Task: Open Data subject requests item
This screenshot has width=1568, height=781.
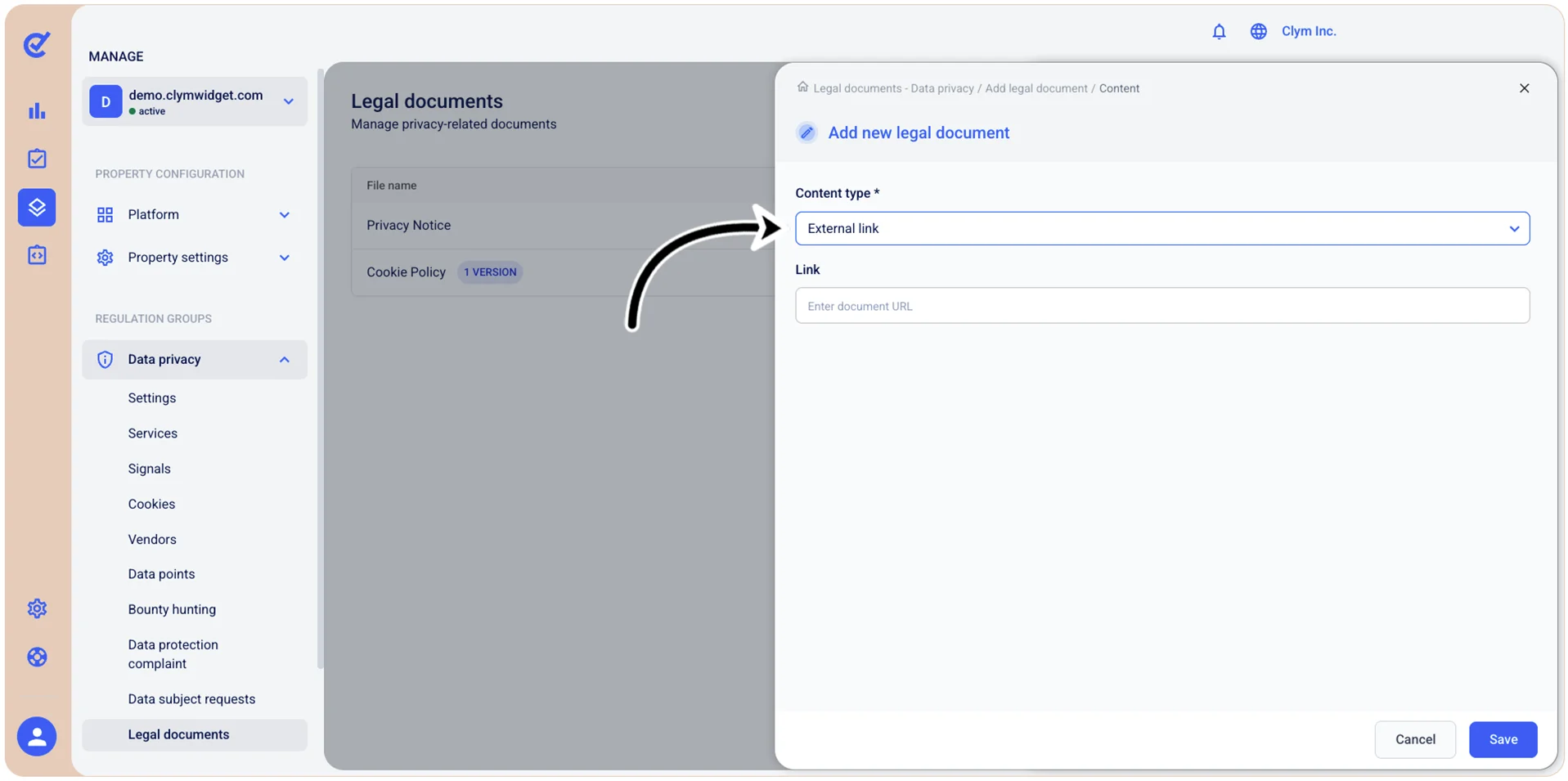Action: pyautogui.click(x=191, y=699)
